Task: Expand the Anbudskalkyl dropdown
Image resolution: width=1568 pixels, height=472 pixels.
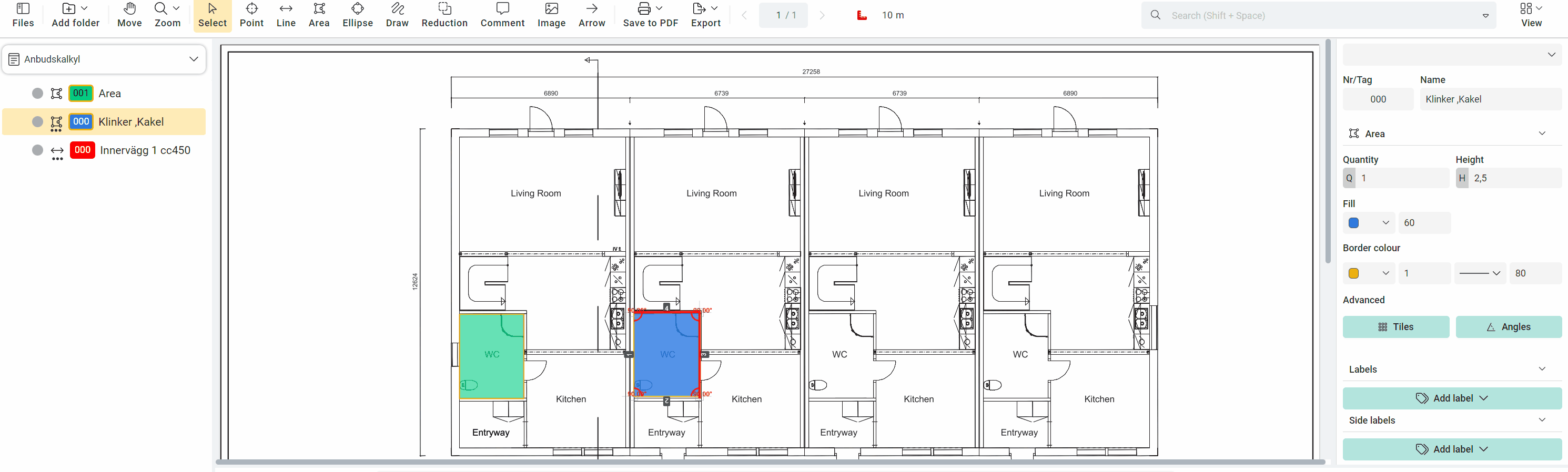Action: (194, 59)
